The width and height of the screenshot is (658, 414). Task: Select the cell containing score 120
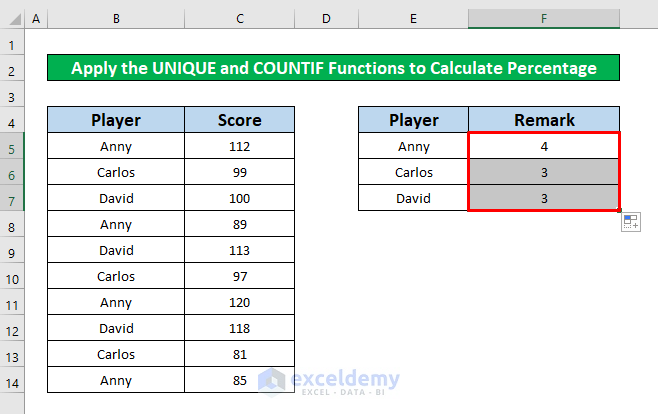pyautogui.click(x=239, y=302)
